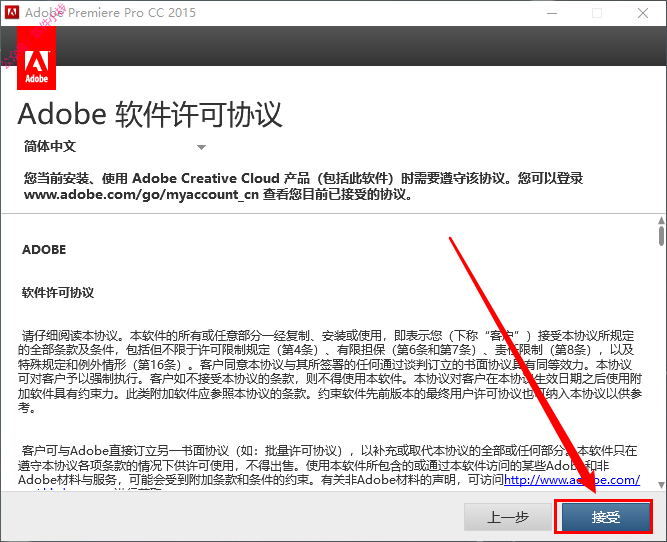Screen dimensions: 667x542
Task: Click the license scrollbar up arrow
Action: click(x=661, y=220)
